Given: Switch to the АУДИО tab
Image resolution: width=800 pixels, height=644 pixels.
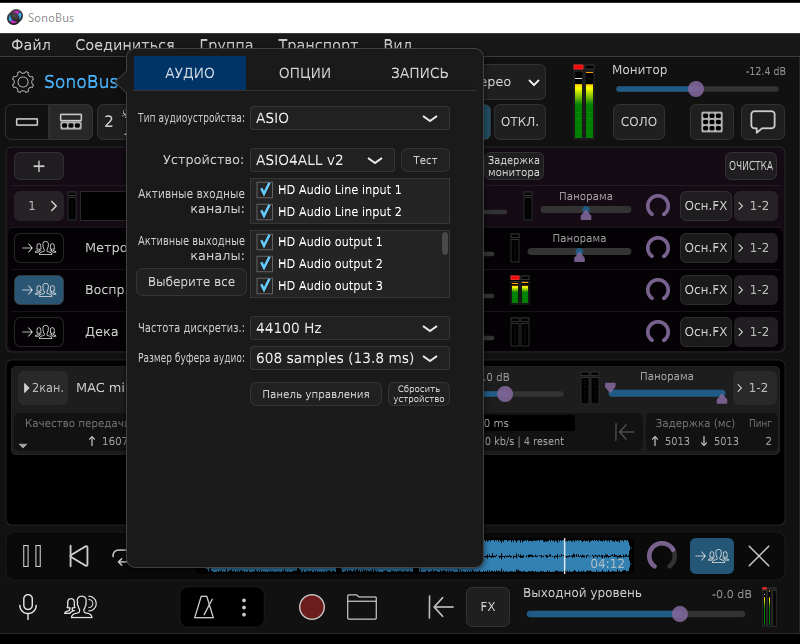Looking at the screenshot, I should (x=190, y=73).
